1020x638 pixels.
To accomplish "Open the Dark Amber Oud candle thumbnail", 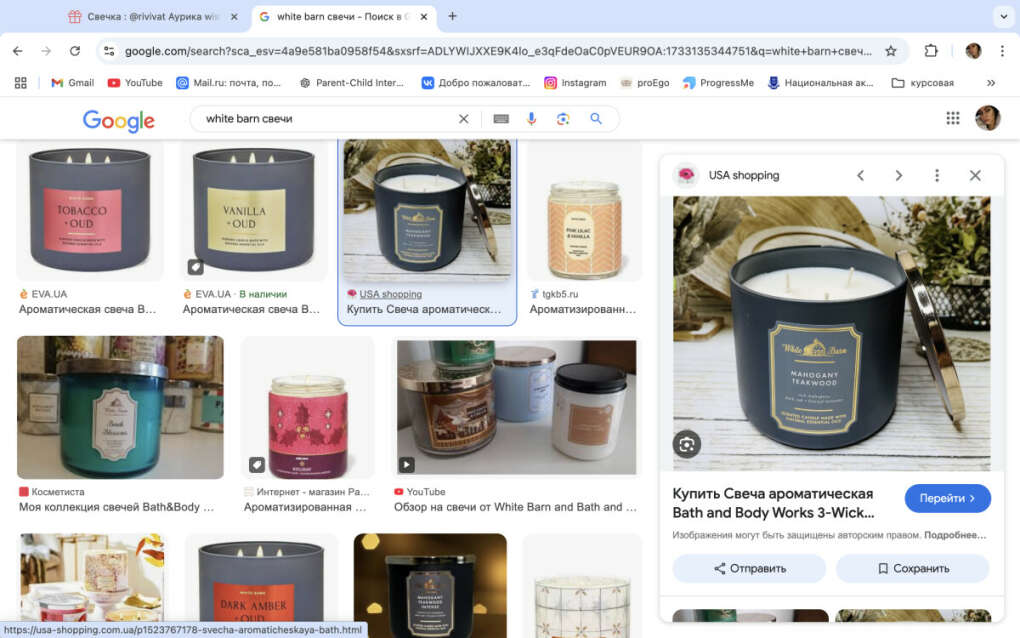I will tap(261, 585).
